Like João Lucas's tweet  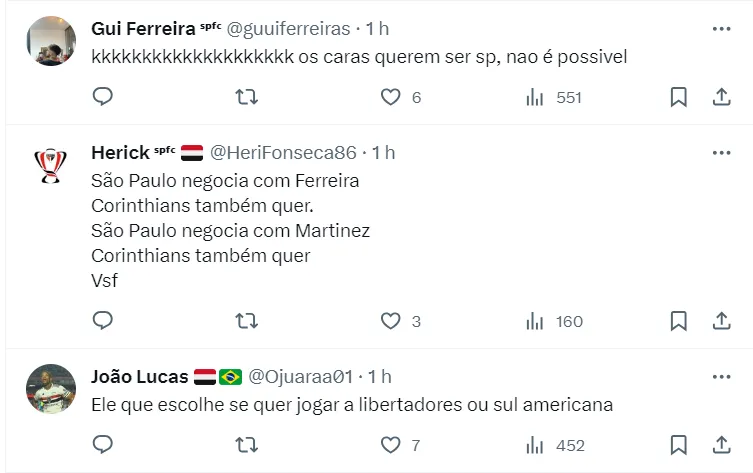click(x=390, y=445)
